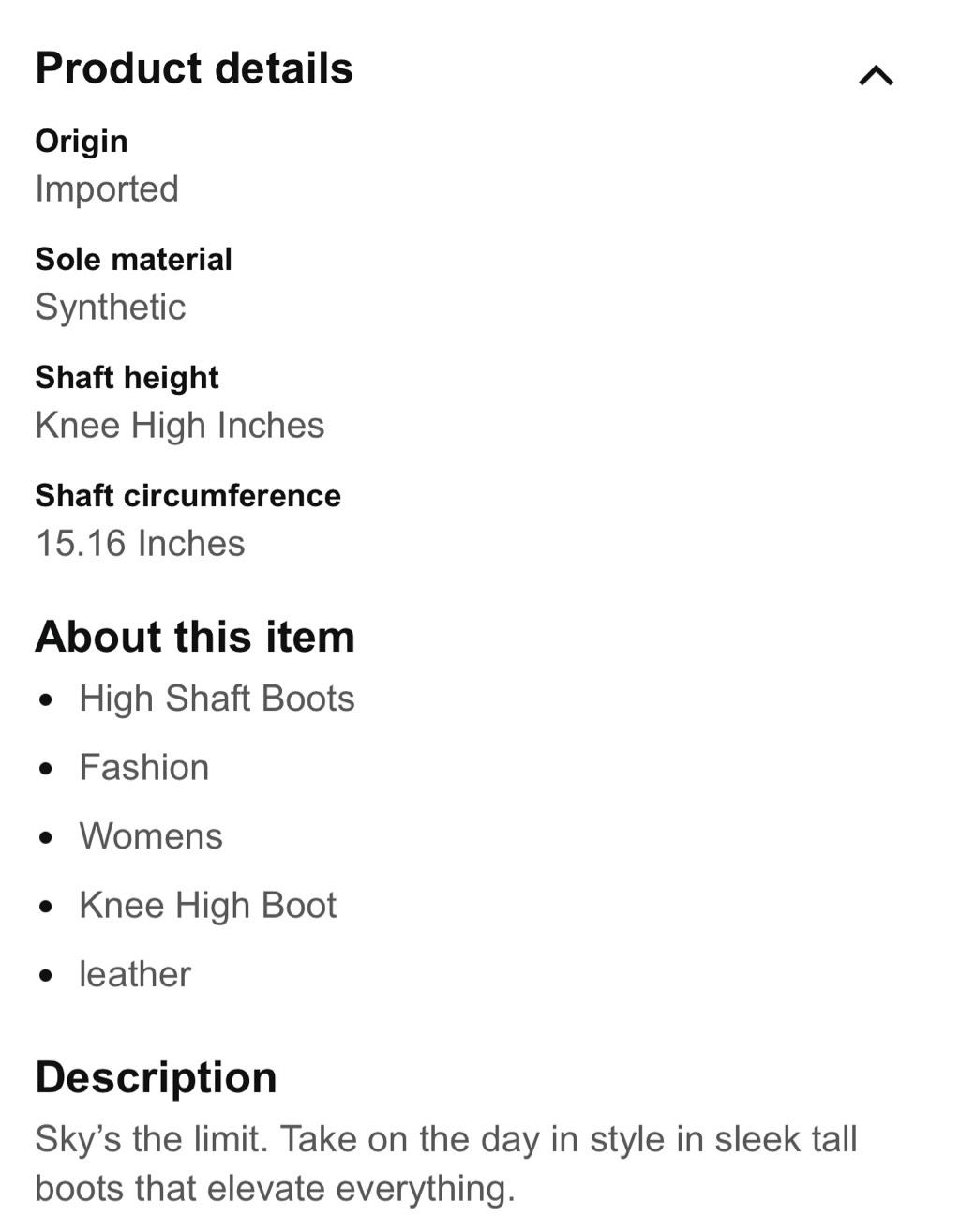This screenshot has height=1232, width=960.
Task: Click the "Sky's the limit" description line
Action: (x=446, y=1140)
